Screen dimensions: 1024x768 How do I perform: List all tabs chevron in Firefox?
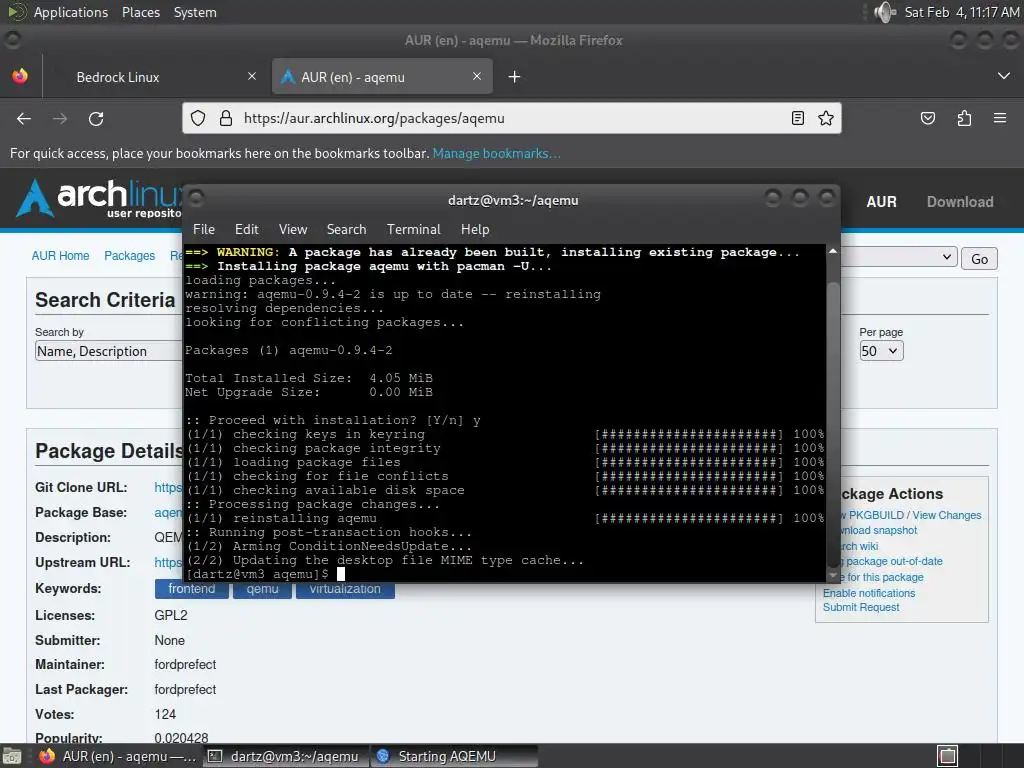coord(1004,76)
